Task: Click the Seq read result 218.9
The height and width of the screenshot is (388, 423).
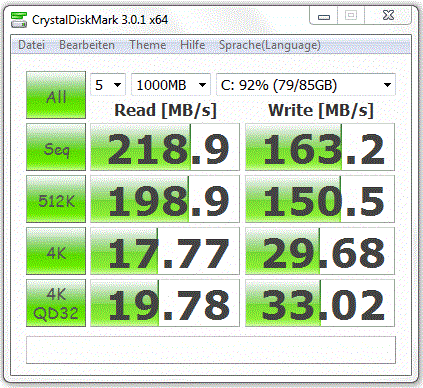Action: (x=165, y=147)
